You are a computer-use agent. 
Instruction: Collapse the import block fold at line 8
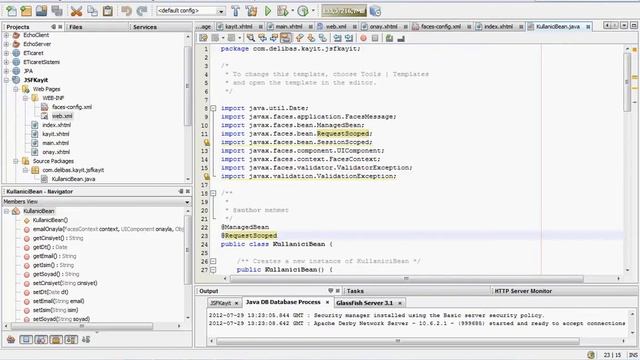pos(213,108)
